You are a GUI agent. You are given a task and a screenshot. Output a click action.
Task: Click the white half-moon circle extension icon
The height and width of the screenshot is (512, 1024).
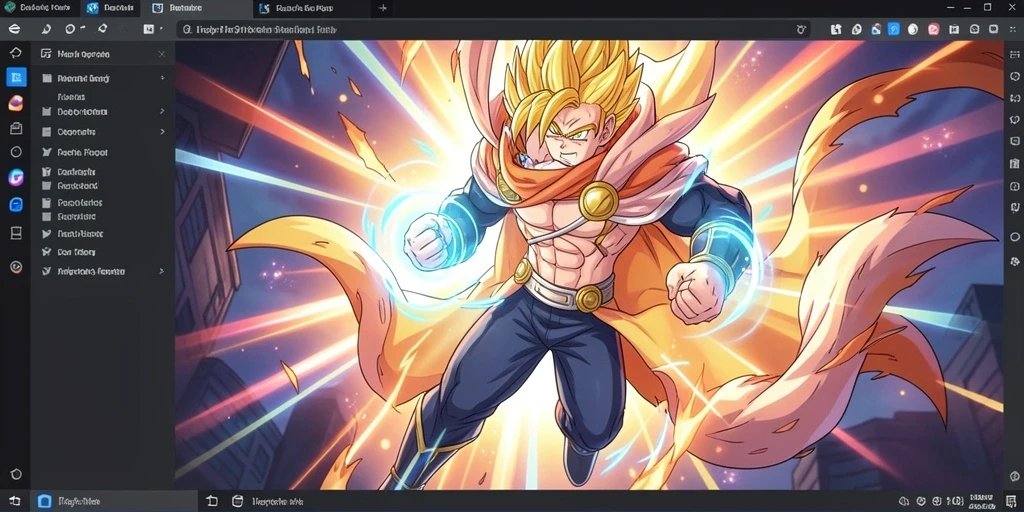[913, 29]
